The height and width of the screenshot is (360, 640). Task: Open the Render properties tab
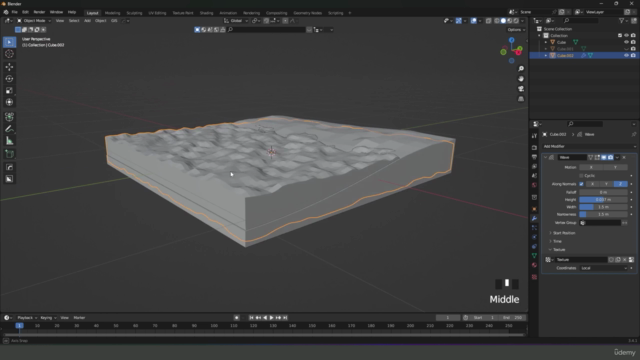[534, 147]
